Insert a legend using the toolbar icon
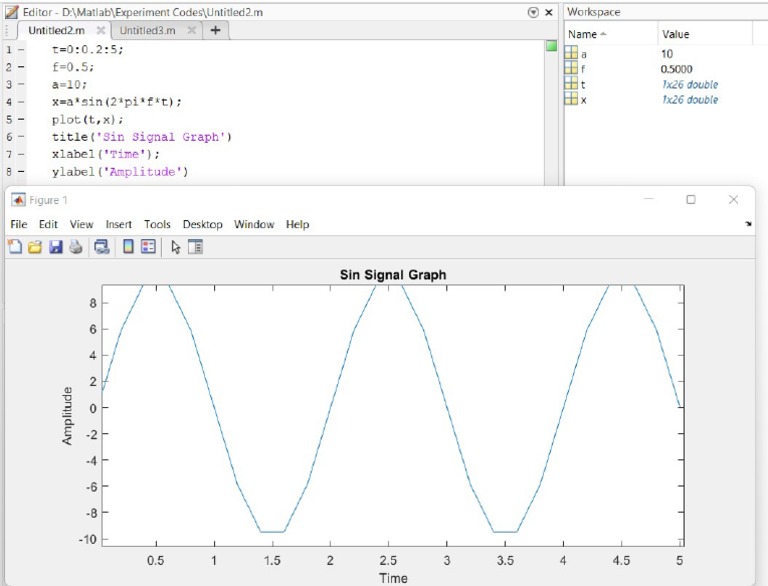The width and height of the screenshot is (768, 586). [x=148, y=247]
